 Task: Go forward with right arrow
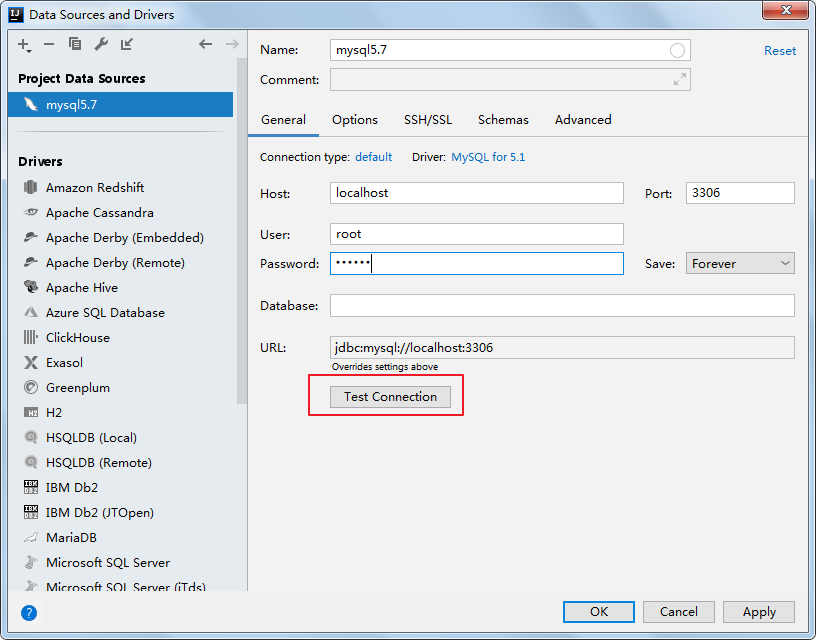tap(232, 44)
